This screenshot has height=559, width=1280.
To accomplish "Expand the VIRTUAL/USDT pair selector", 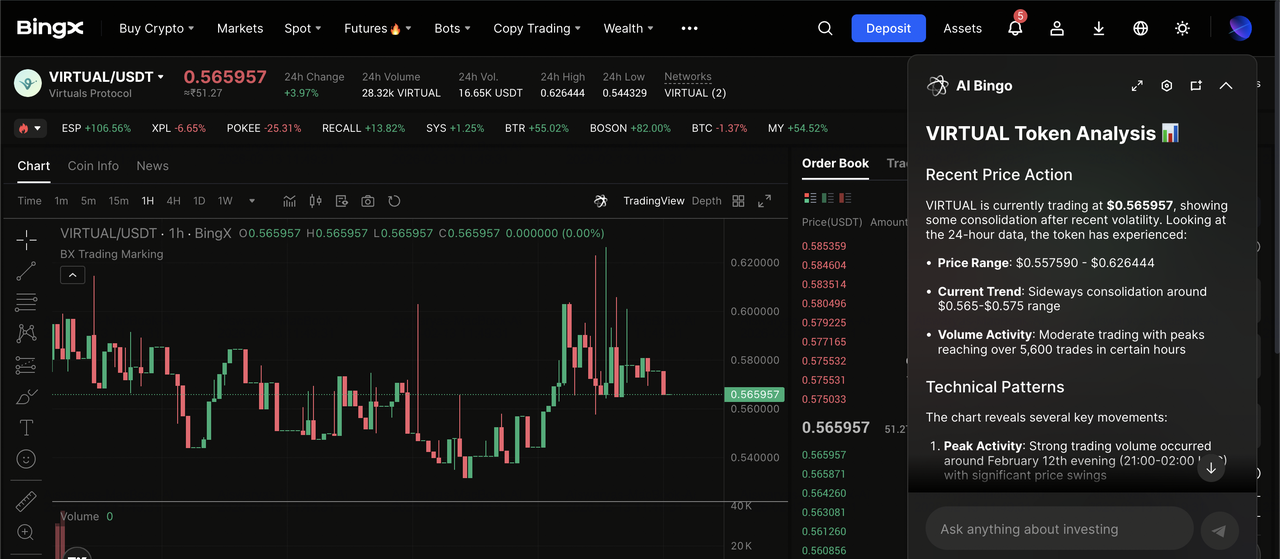I will [x=160, y=77].
